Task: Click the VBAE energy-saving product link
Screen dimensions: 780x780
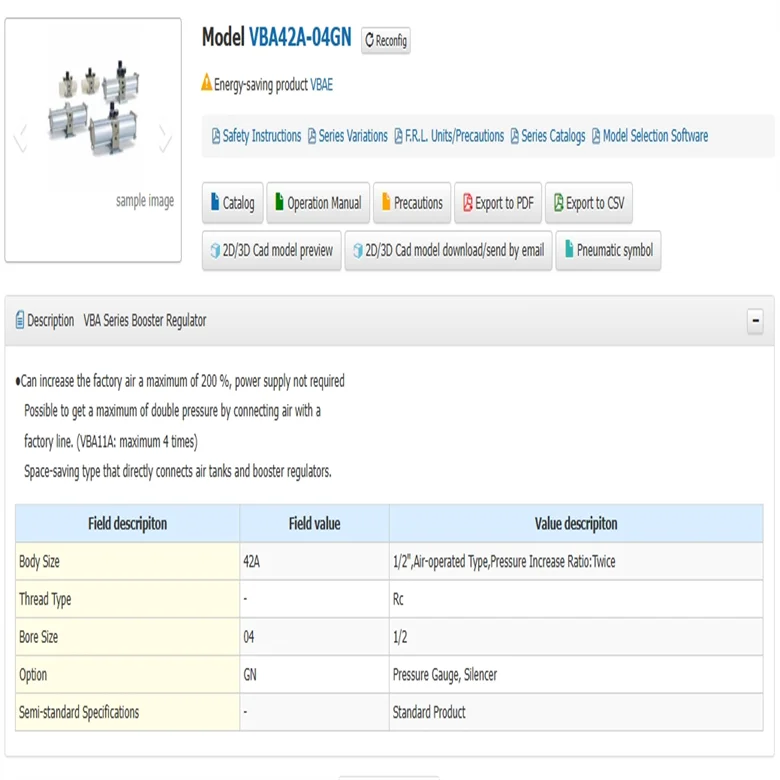Action: 321,85
